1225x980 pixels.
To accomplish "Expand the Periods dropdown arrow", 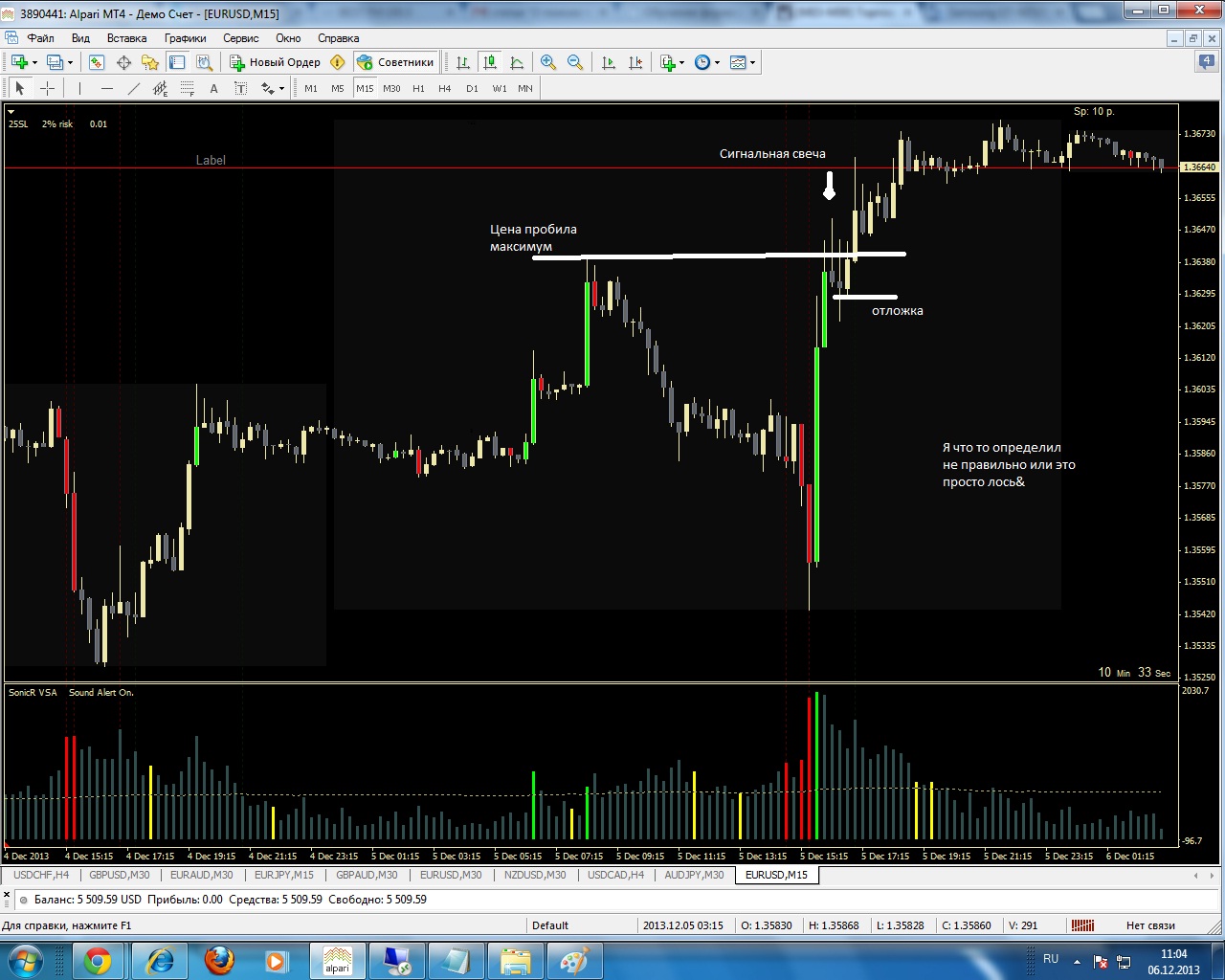I will pos(717,62).
